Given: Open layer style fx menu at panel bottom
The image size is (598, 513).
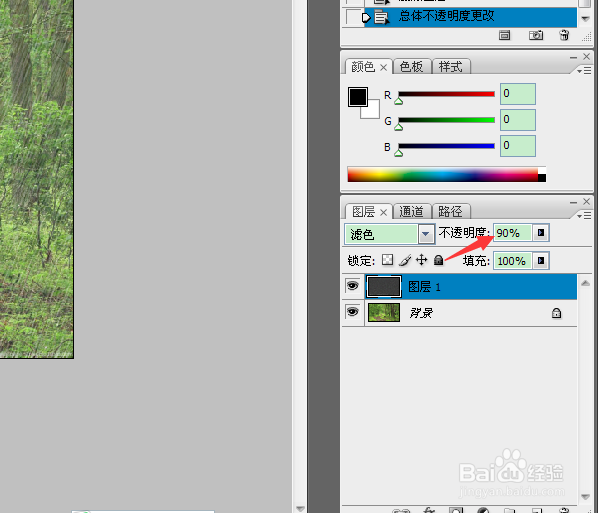Looking at the screenshot, I should (x=429, y=510).
